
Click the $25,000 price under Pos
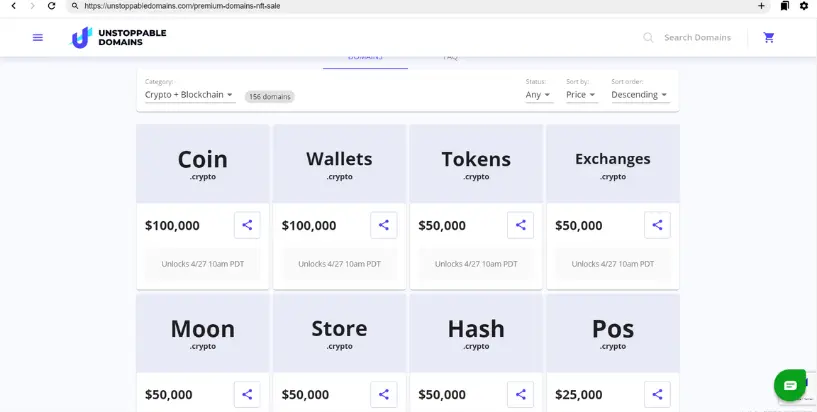click(x=578, y=395)
